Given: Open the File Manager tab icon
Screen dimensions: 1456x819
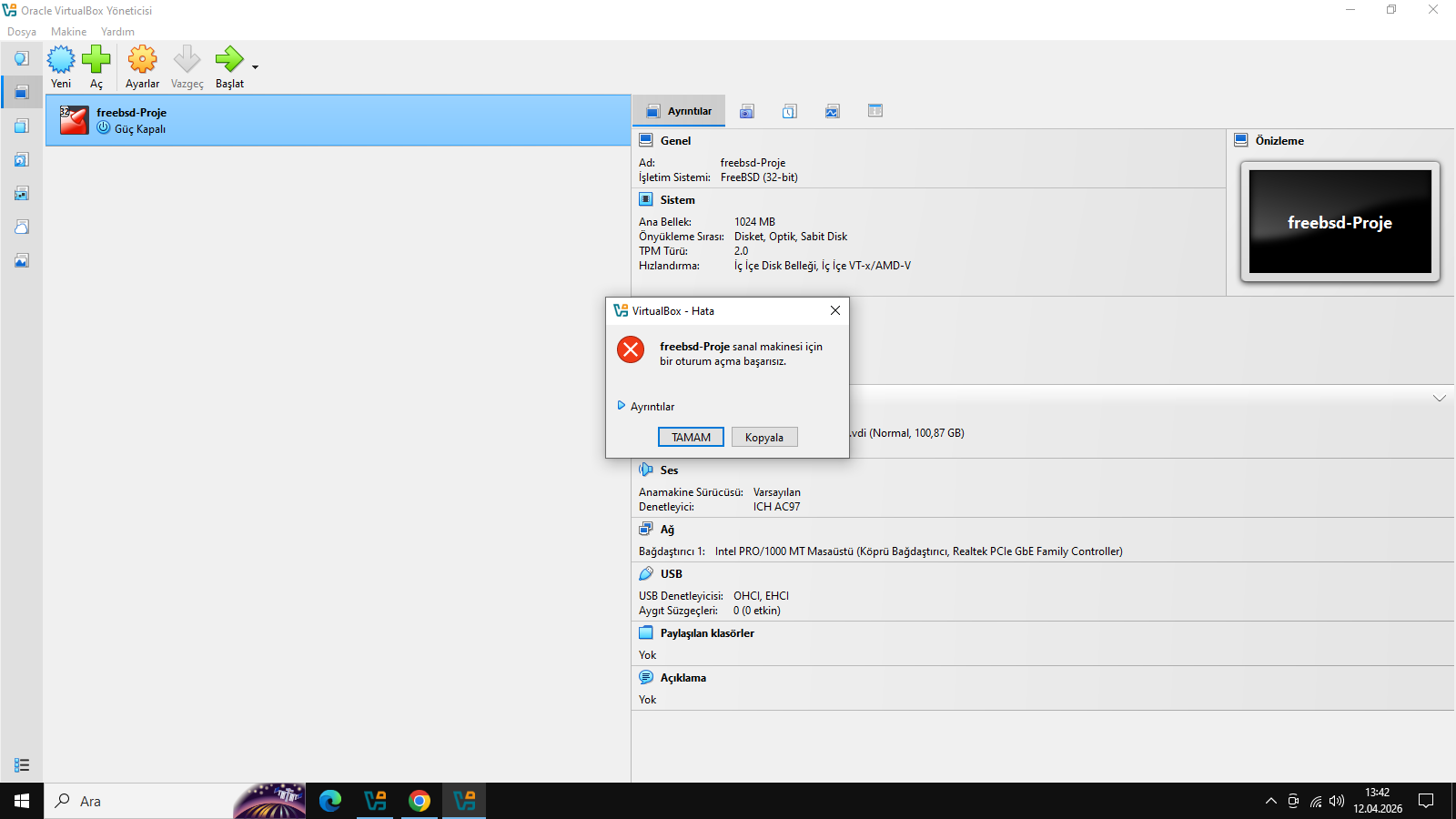Looking at the screenshot, I should click(x=875, y=111).
